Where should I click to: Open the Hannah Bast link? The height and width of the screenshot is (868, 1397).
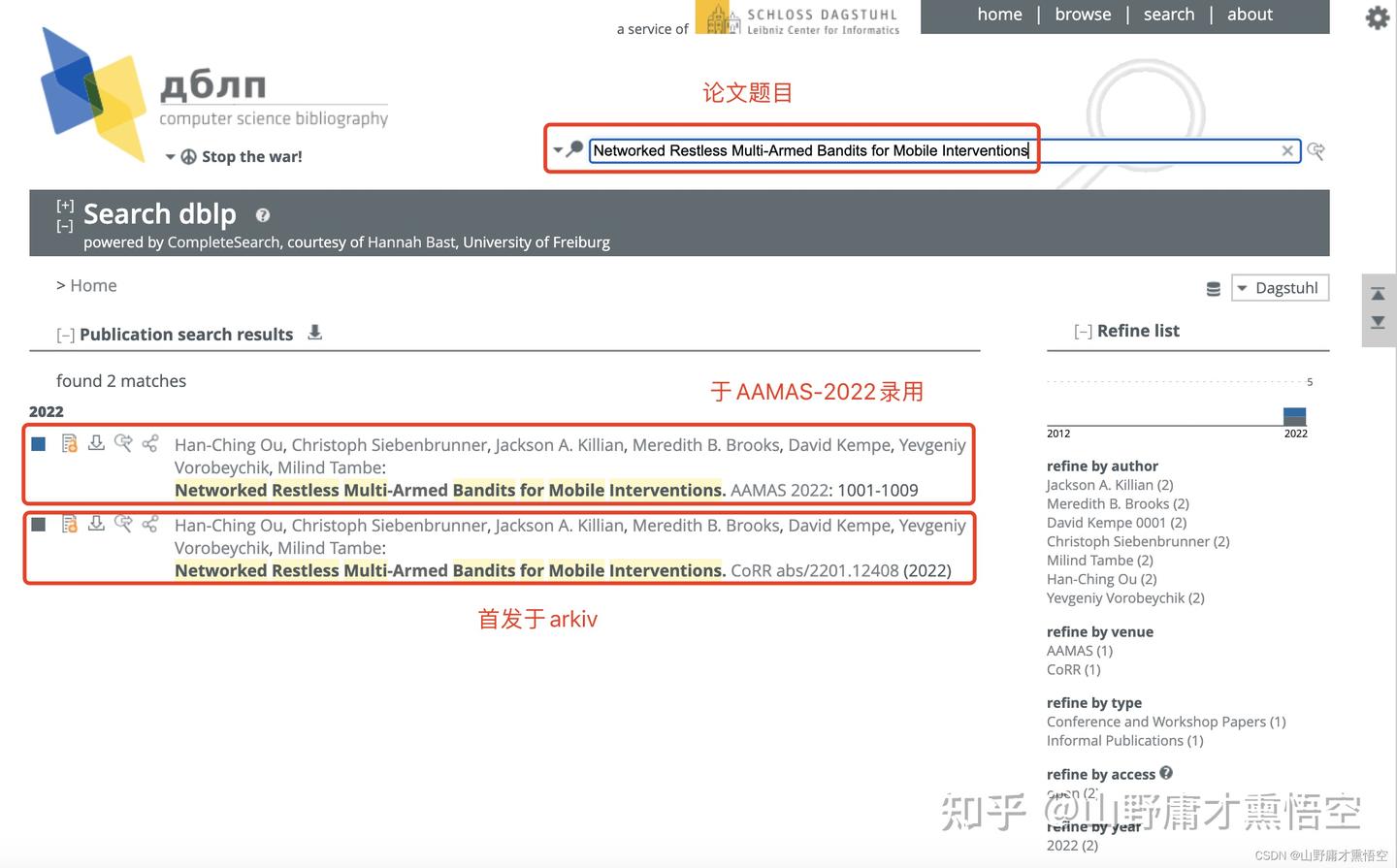click(x=411, y=241)
